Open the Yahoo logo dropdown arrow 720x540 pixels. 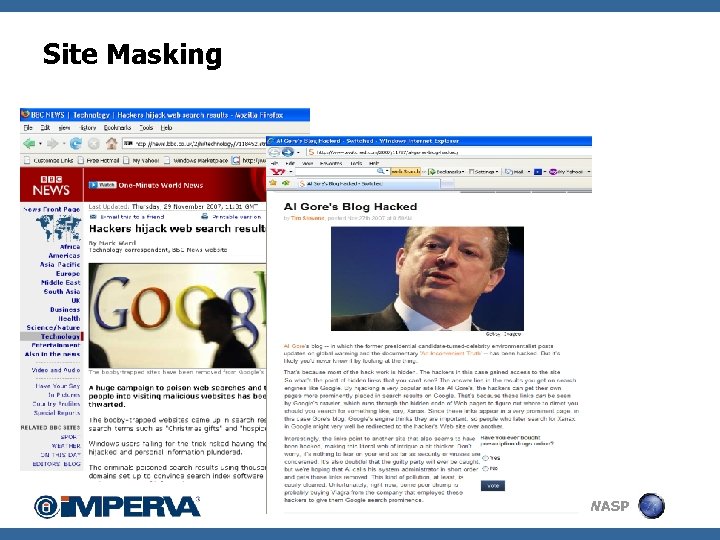point(291,172)
